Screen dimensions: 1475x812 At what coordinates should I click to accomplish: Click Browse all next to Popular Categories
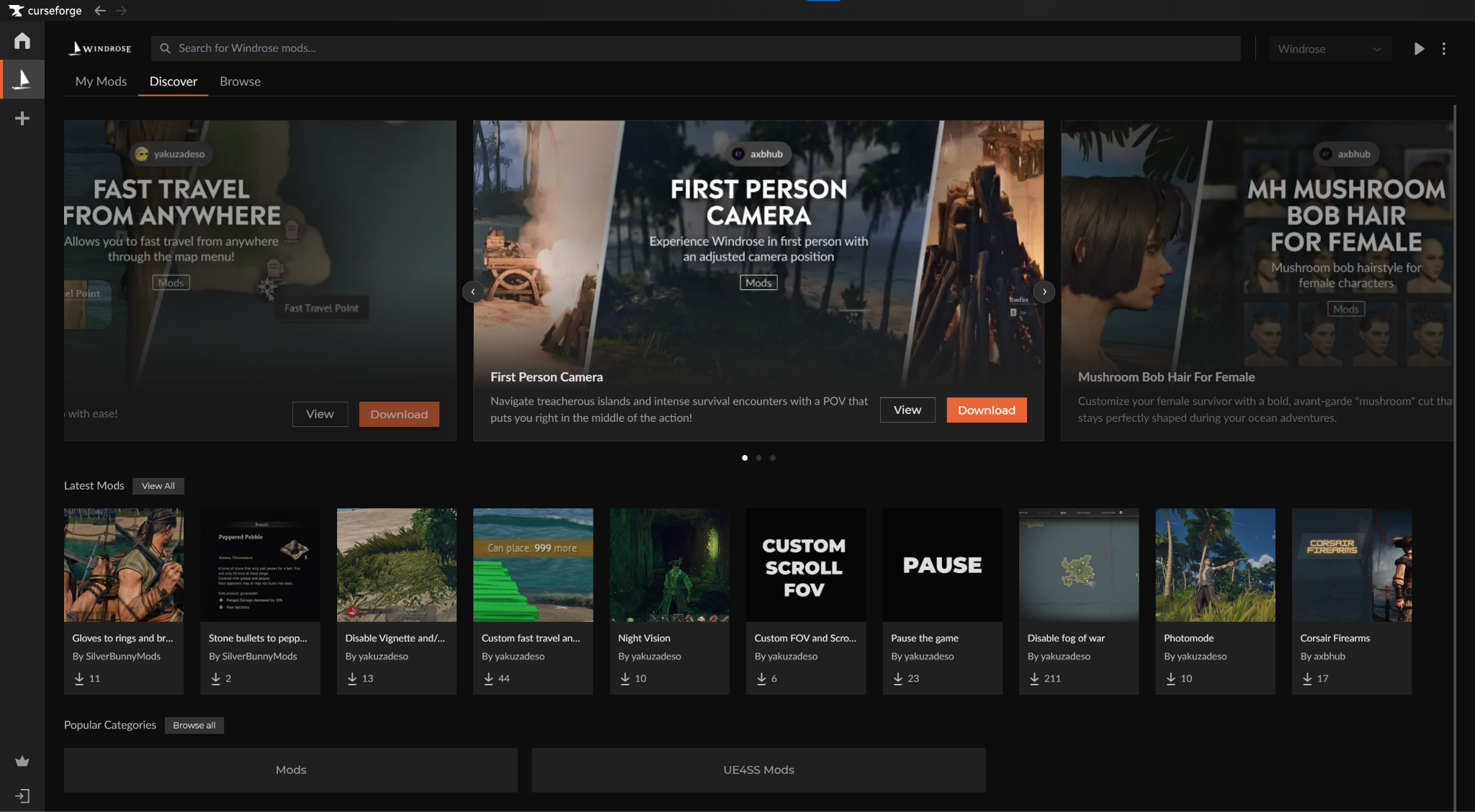pos(194,726)
